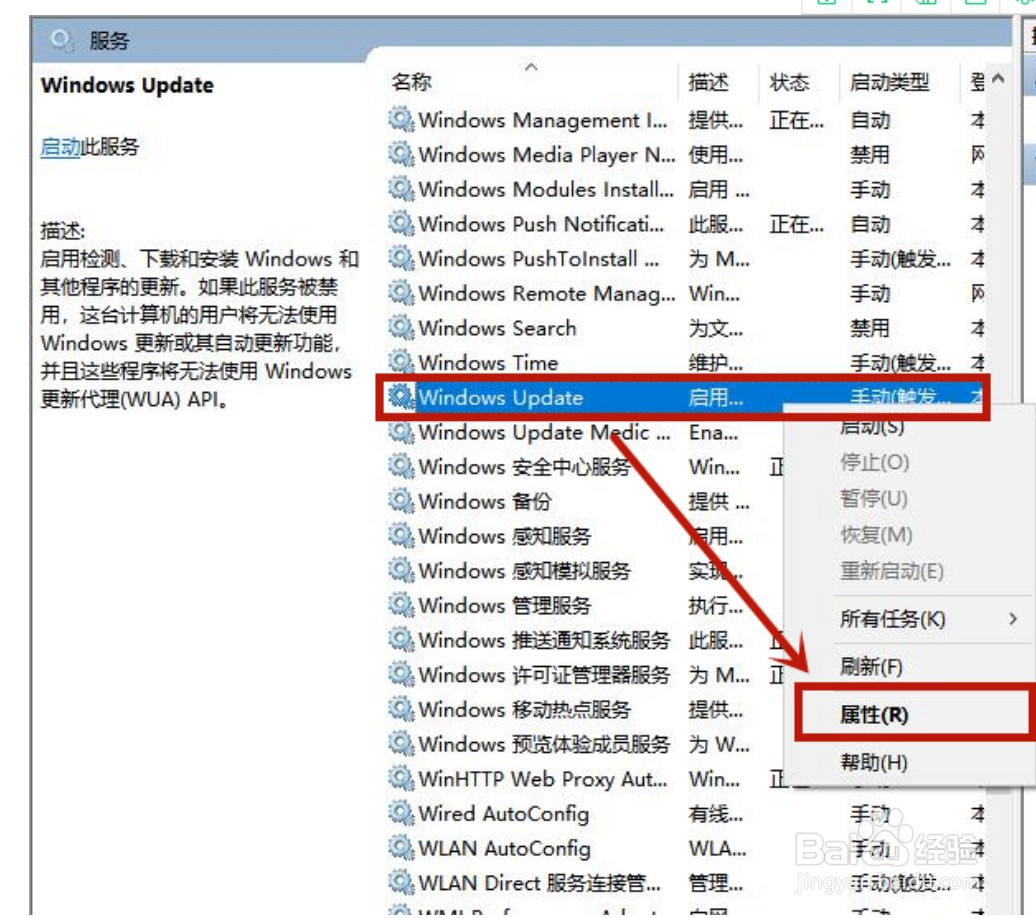Screen dimensions: 1036x918
Task: Click the Windows Update title in details pane
Action: click(x=127, y=85)
